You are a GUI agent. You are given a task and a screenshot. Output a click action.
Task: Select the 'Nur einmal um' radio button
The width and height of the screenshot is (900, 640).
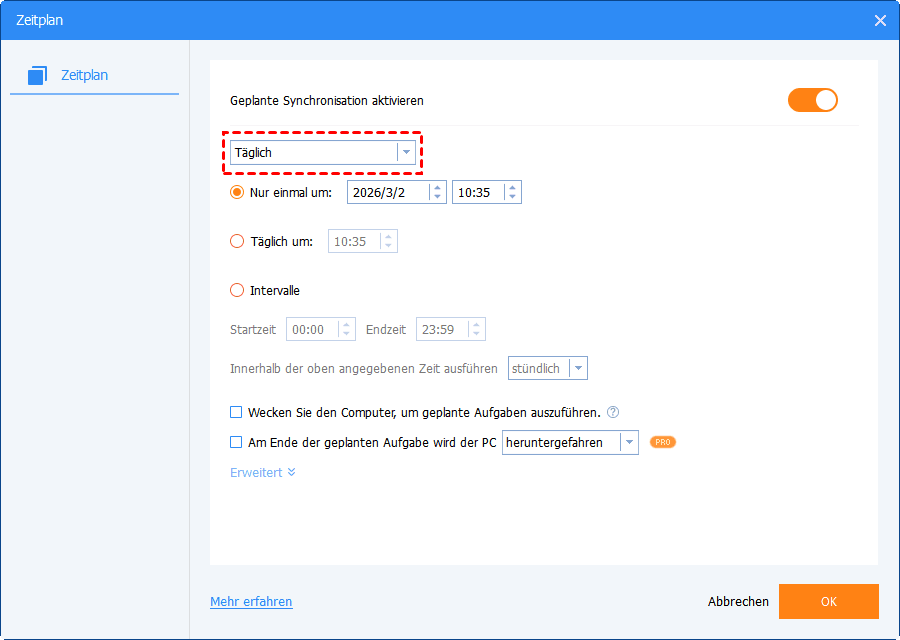237,192
